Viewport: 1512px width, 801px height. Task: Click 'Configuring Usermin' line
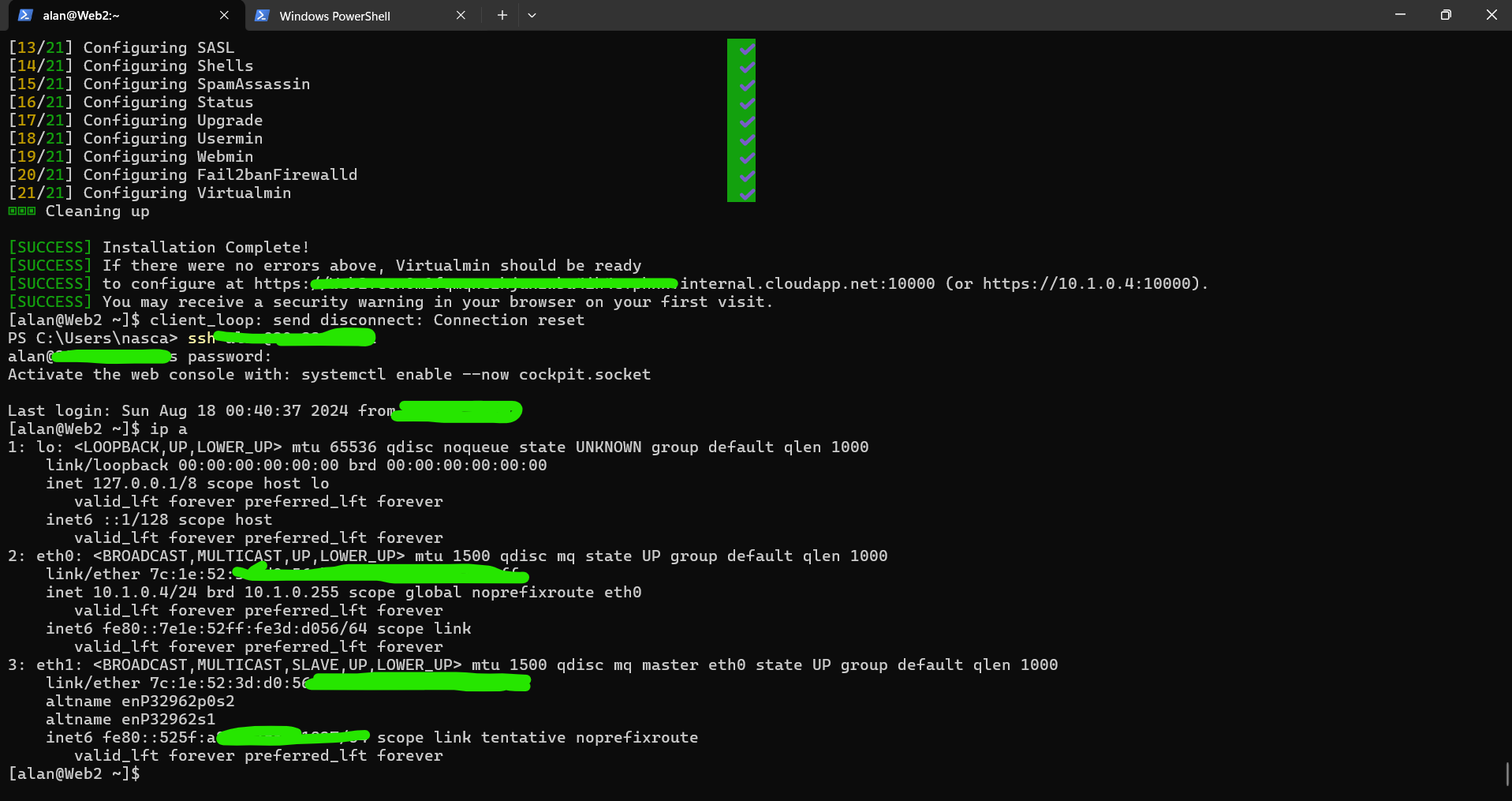pyautogui.click(x=136, y=139)
